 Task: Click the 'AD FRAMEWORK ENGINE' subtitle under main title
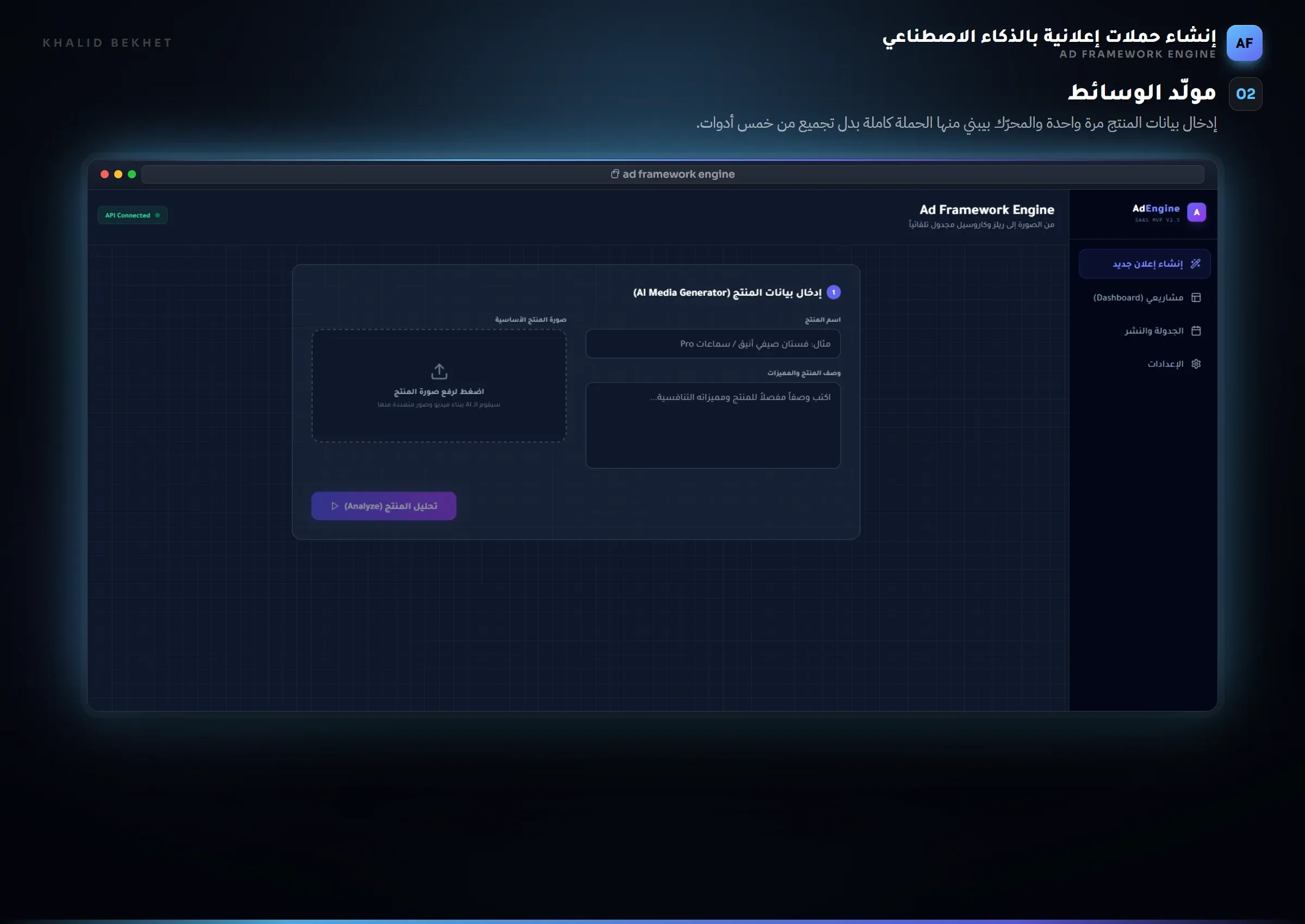click(x=1138, y=54)
